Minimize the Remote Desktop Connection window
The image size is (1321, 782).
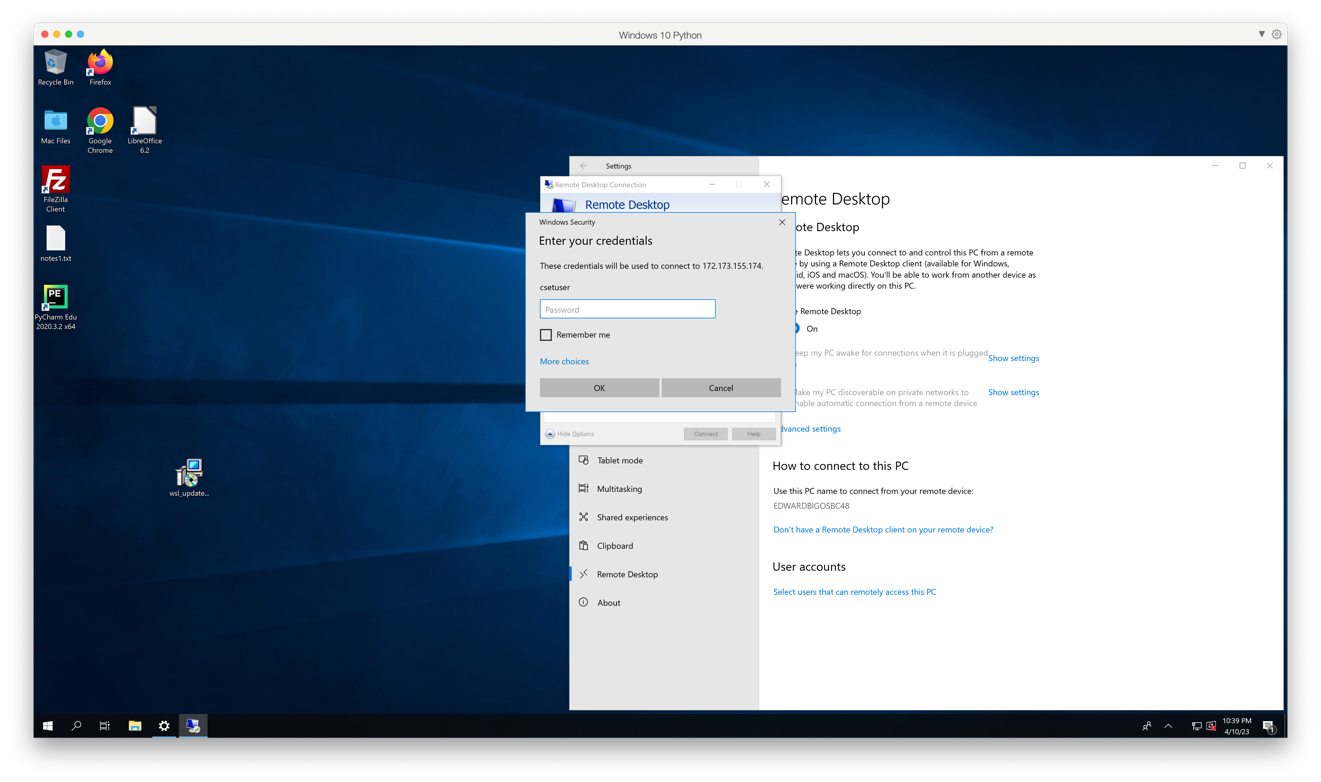712,184
